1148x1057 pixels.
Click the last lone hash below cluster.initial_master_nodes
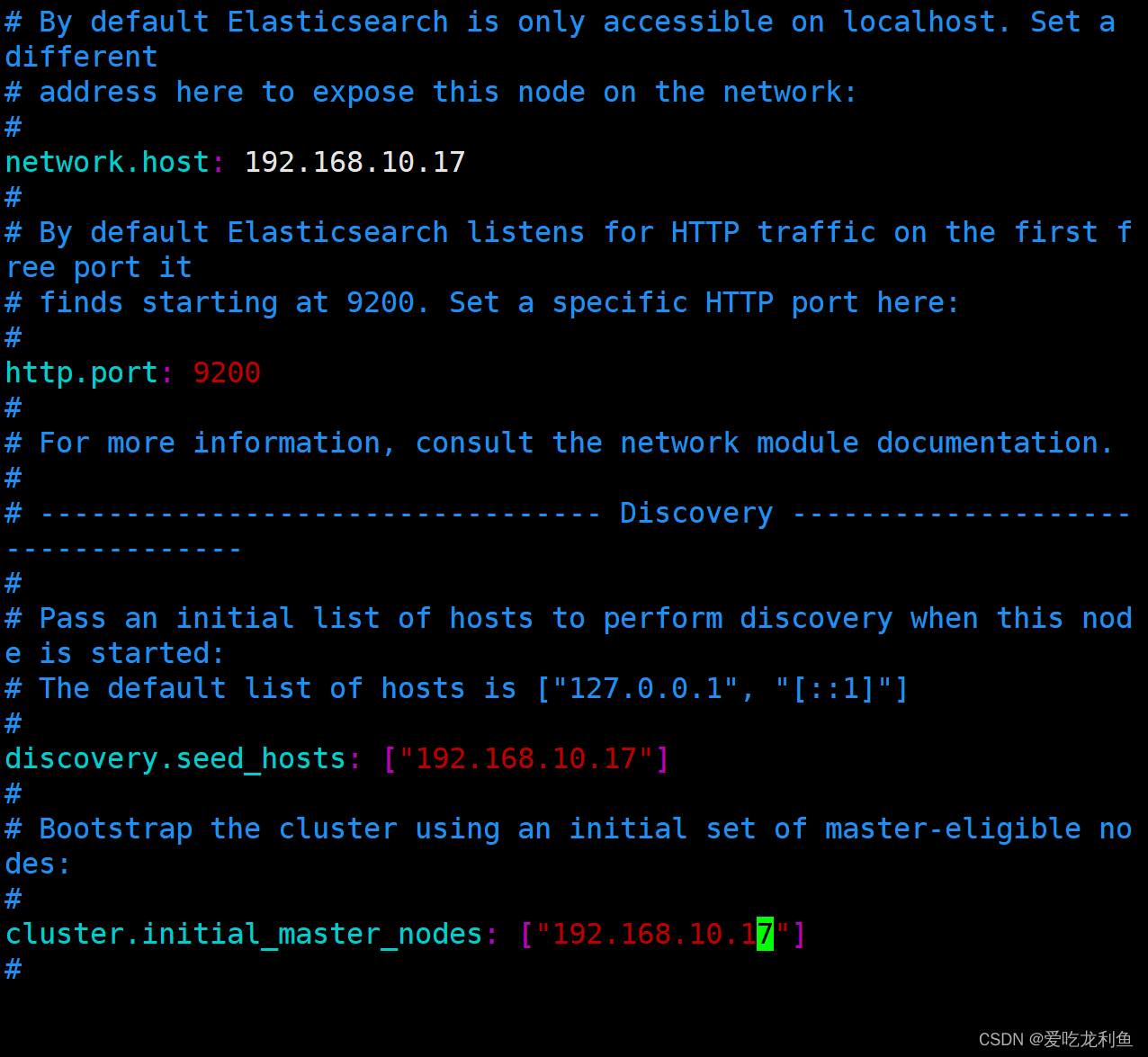[13, 969]
